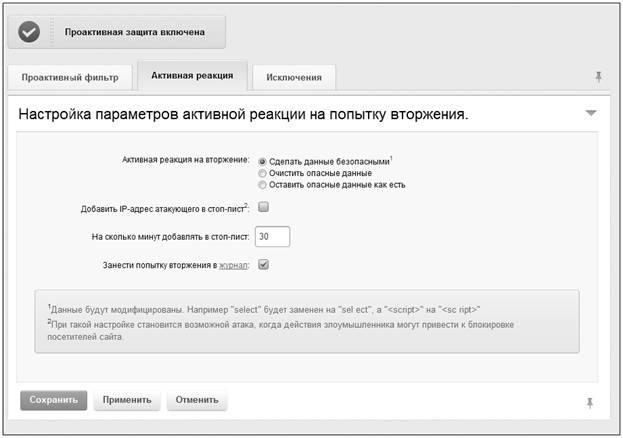Click the 'Применить' button
623x438 pixels.
click(x=127, y=401)
